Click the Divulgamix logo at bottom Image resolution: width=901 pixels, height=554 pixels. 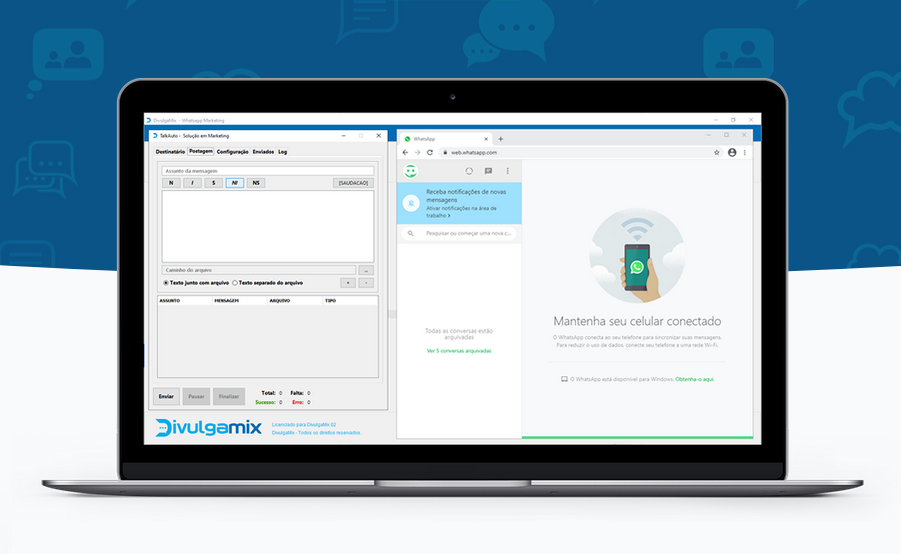(x=208, y=428)
